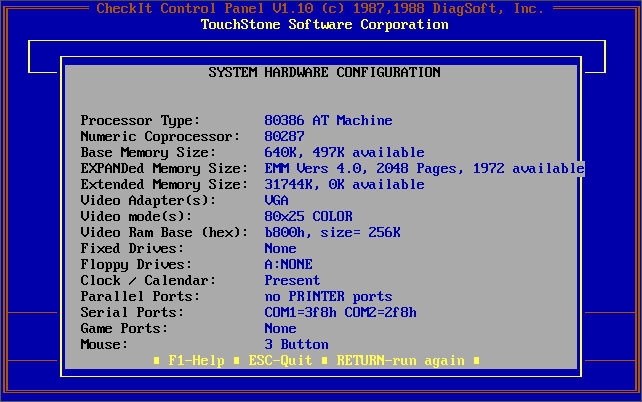642x402 pixels.
Task: Click the EMM Vers 4.0 value
Action: pos(424,169)
